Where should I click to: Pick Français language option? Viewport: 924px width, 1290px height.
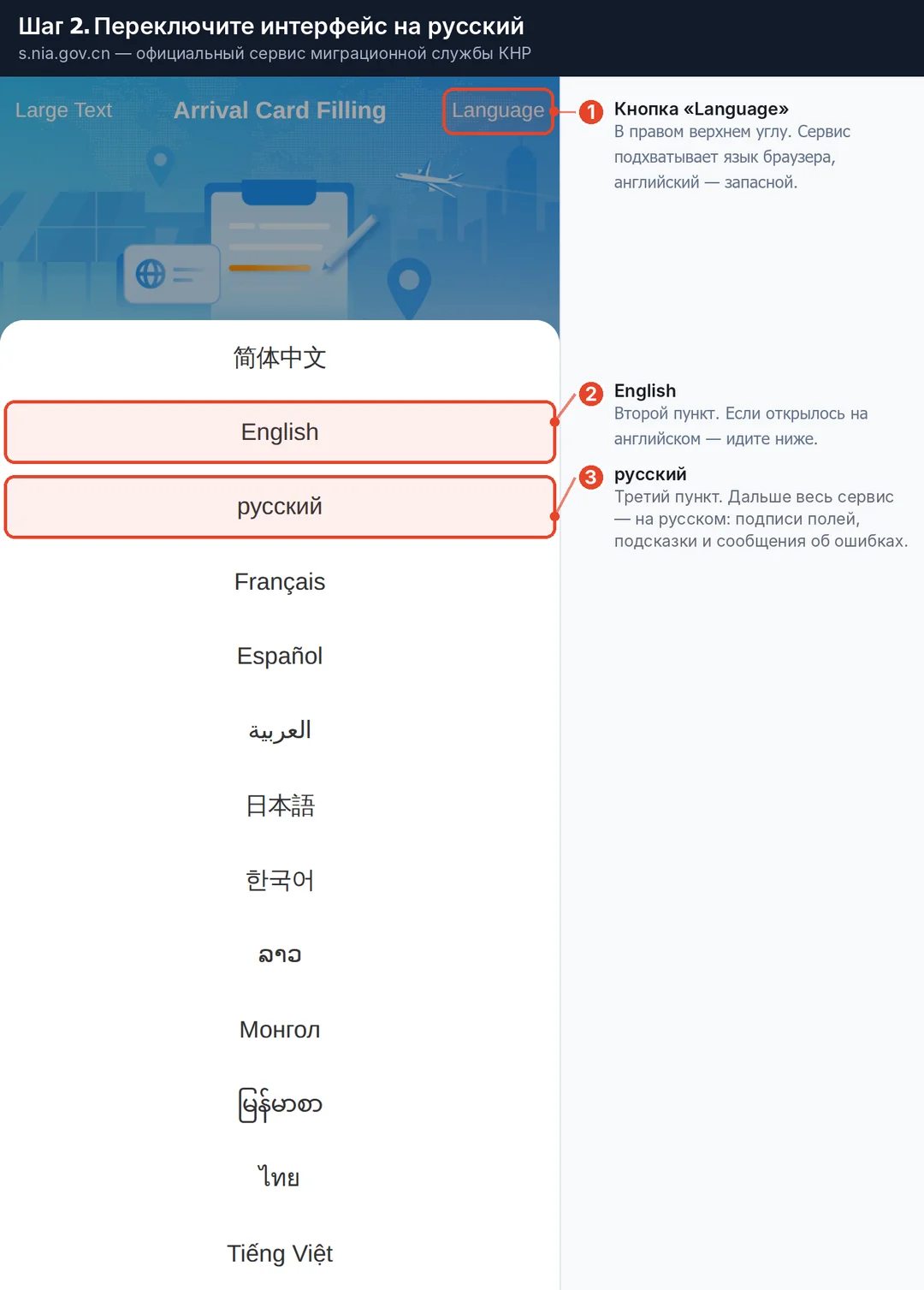point(280,581)
